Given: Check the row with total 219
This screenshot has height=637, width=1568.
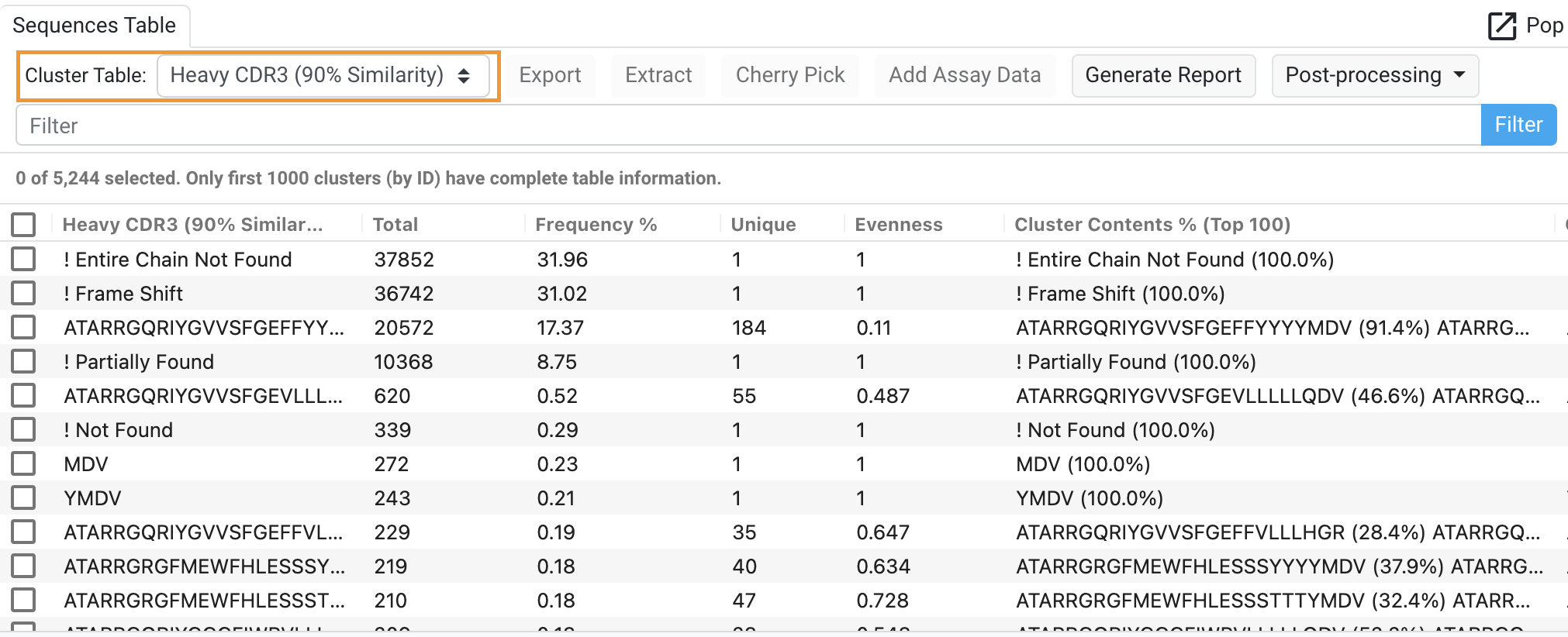Looking at the screenshot, I should (23, 566).
